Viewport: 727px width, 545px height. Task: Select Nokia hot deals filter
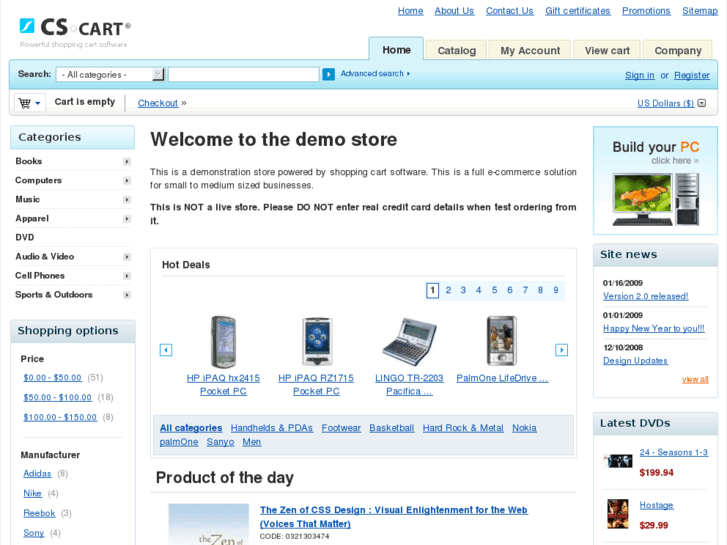pyautogui.click(x=524, y=428)
